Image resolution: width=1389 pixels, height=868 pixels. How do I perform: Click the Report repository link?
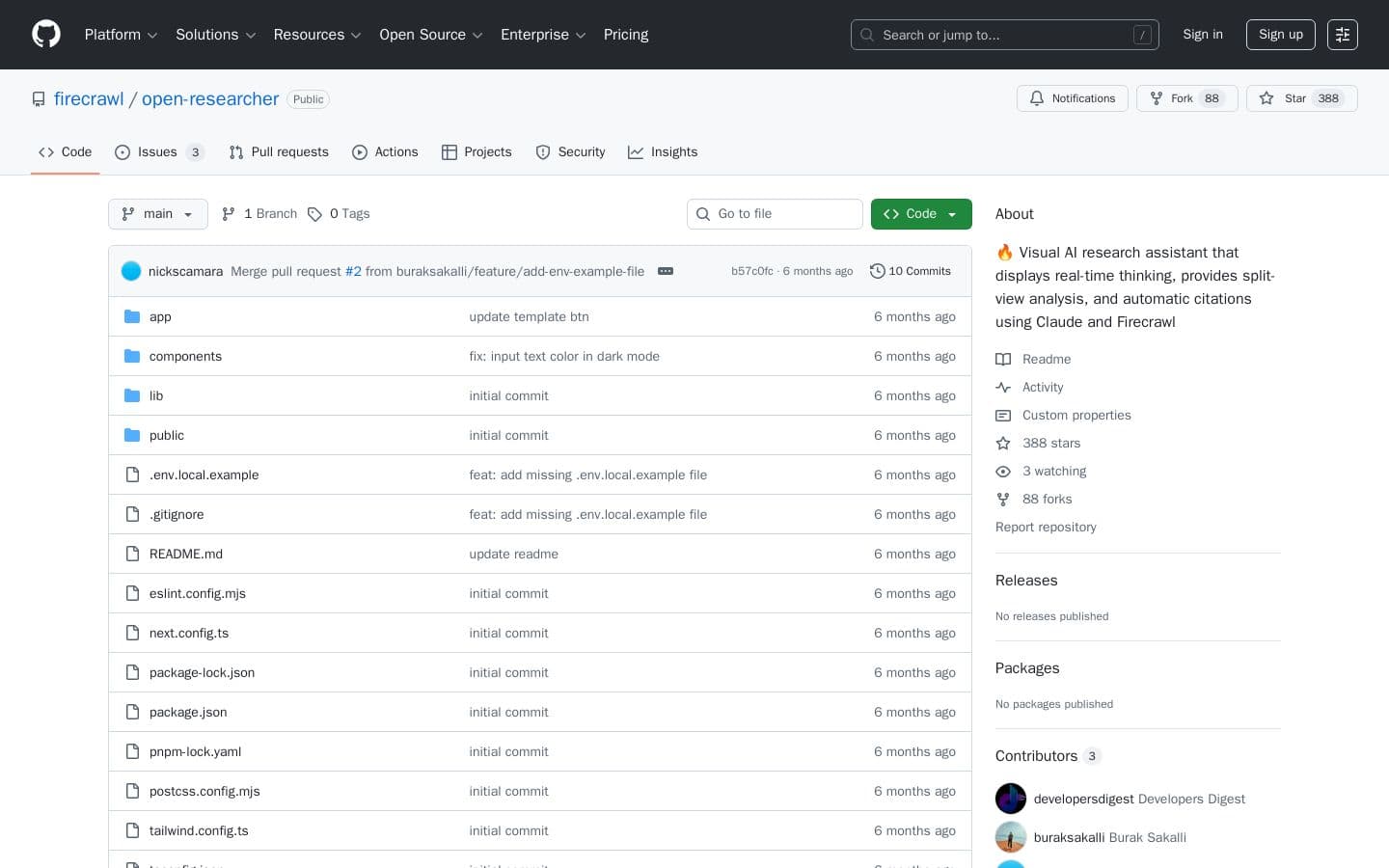(x=1046, y=527)
